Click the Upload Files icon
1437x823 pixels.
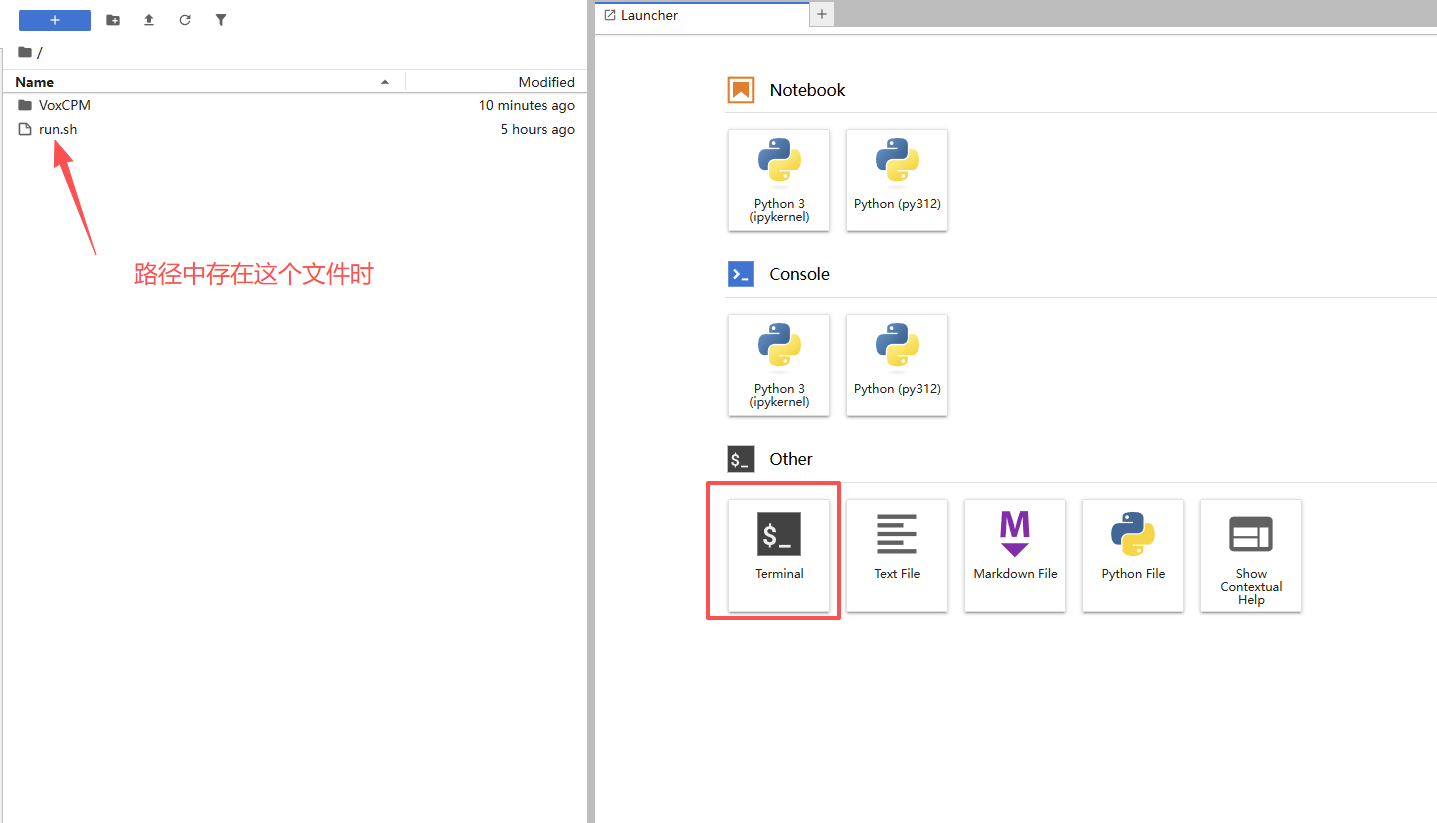click(x=149, y=20)
